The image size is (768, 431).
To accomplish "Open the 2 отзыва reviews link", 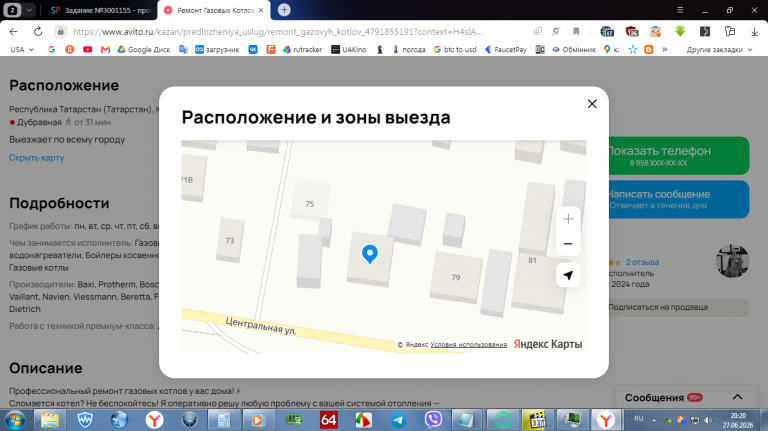I will (x=642, y=262).
